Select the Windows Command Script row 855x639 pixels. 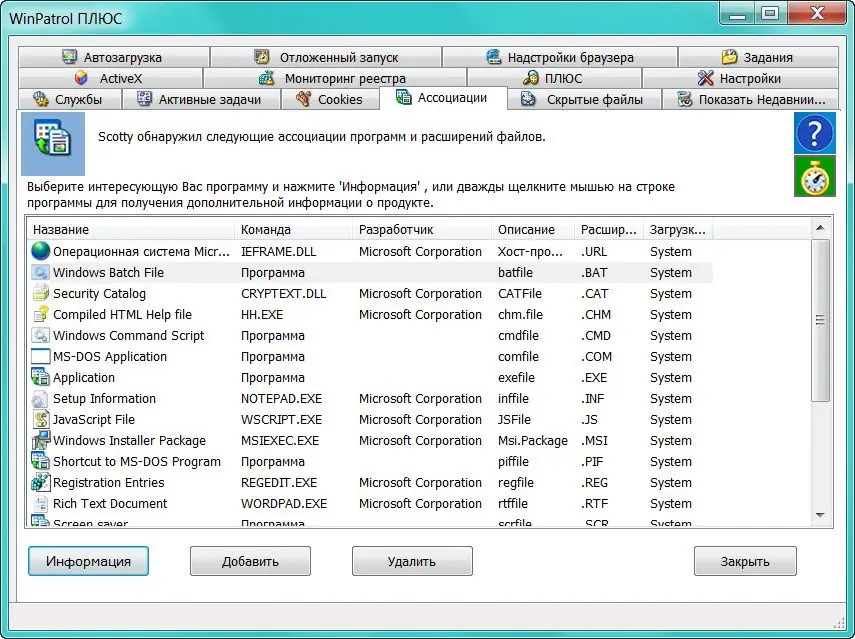click(x=128, y=336)
